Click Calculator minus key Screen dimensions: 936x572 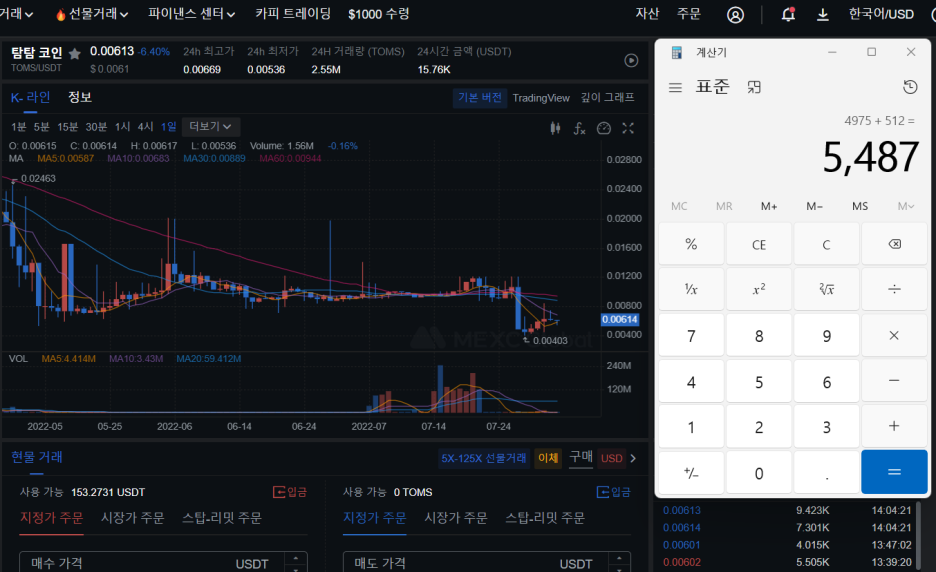coord(894,381)
